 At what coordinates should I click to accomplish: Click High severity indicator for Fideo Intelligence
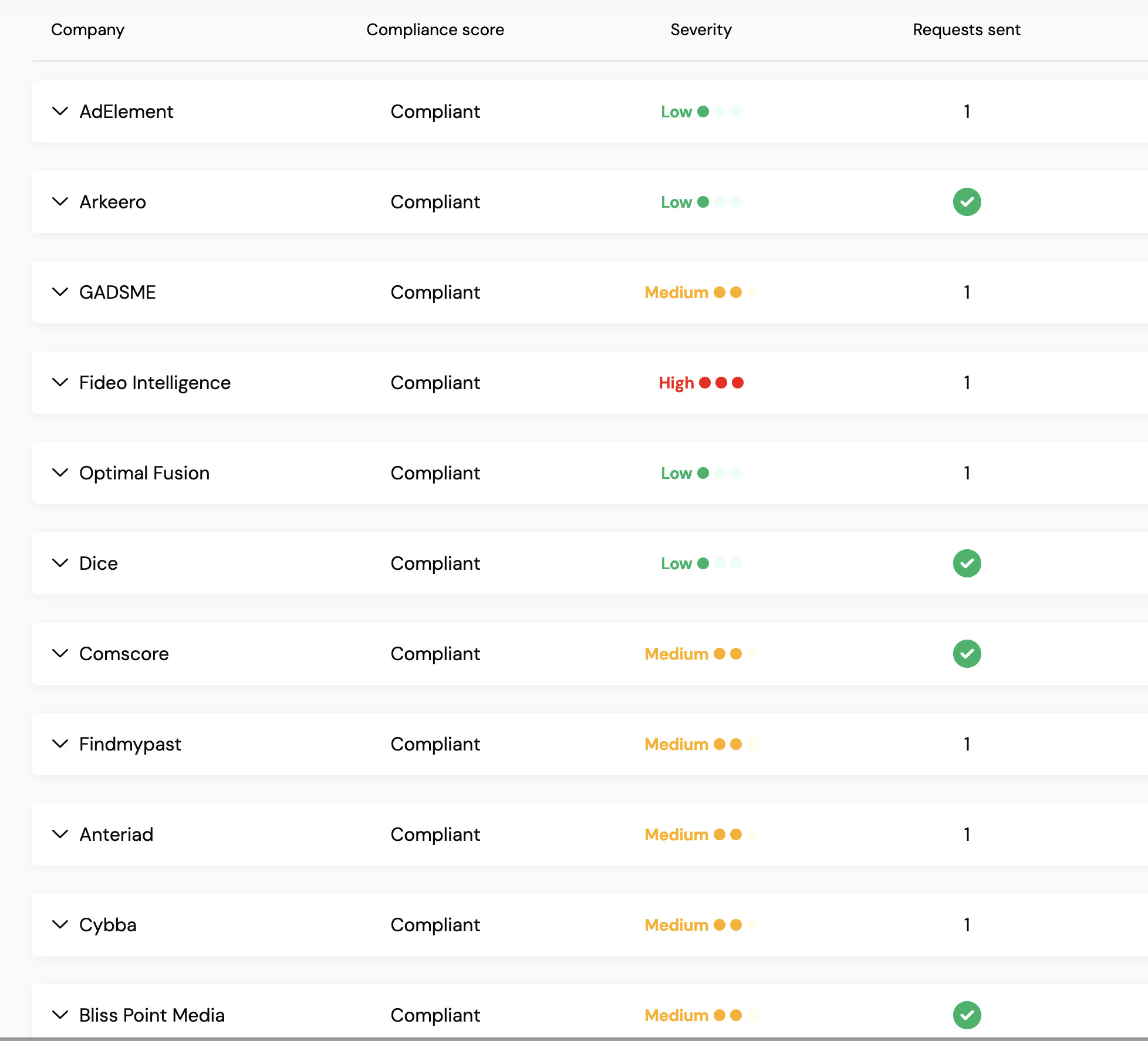(701, 383)
